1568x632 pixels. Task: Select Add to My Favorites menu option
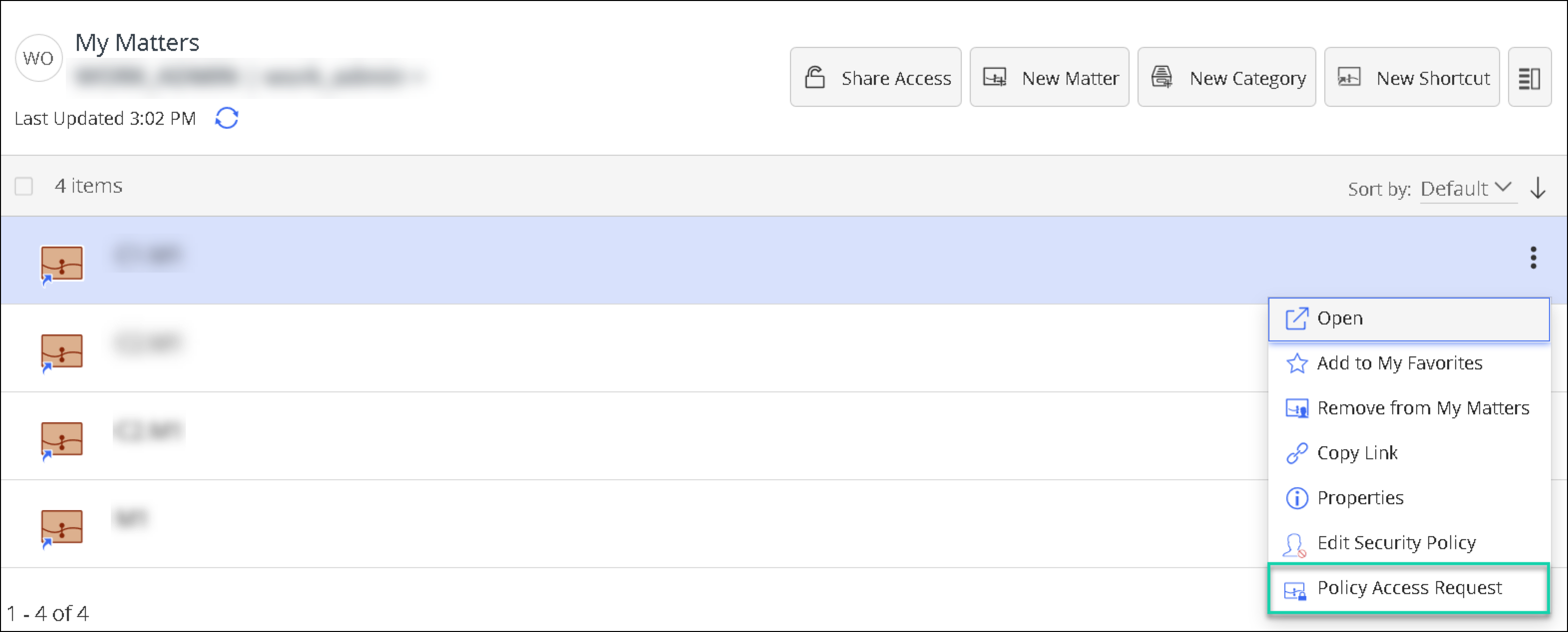[x=1399, y=363]
